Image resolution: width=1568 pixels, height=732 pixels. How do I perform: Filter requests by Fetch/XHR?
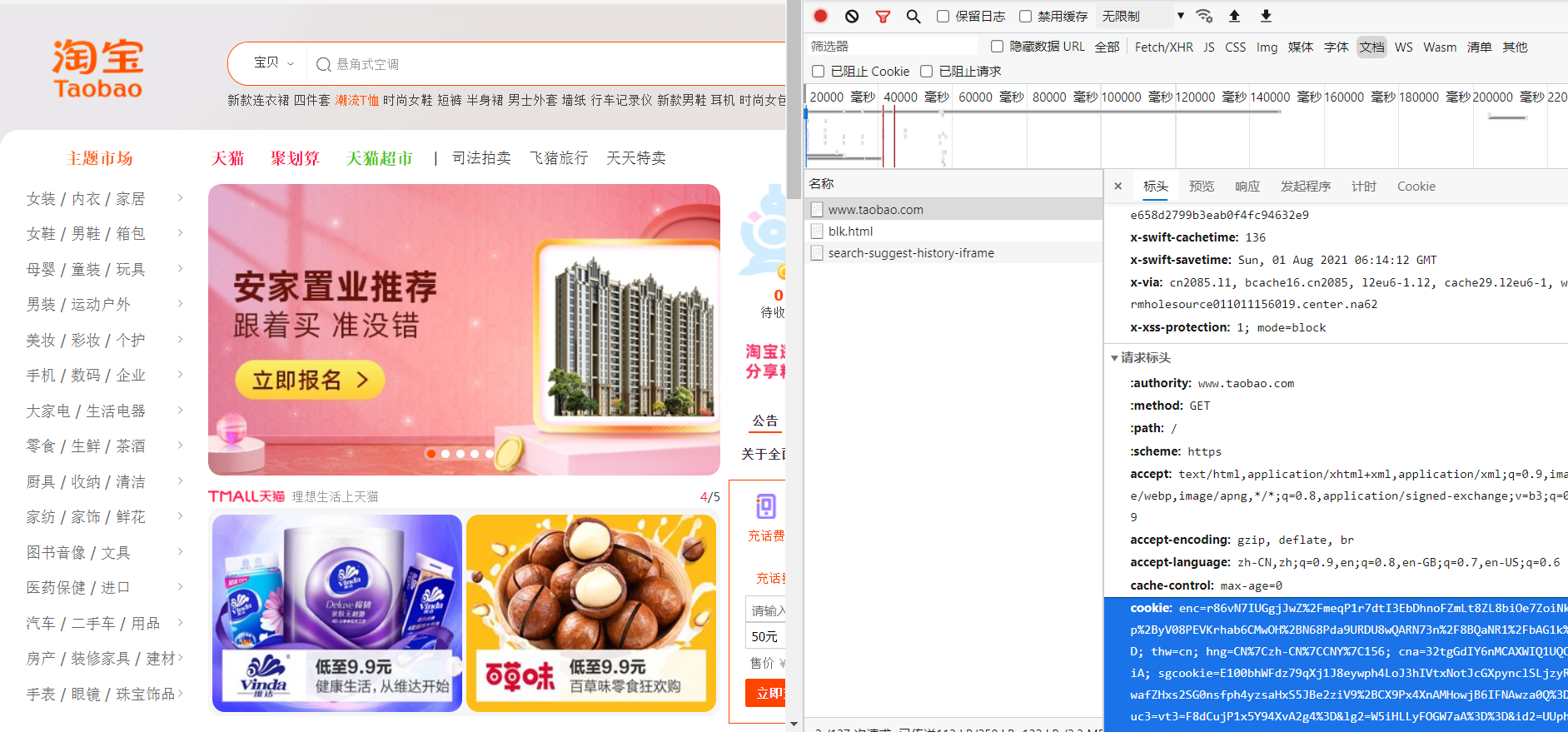click(1163, 47)
